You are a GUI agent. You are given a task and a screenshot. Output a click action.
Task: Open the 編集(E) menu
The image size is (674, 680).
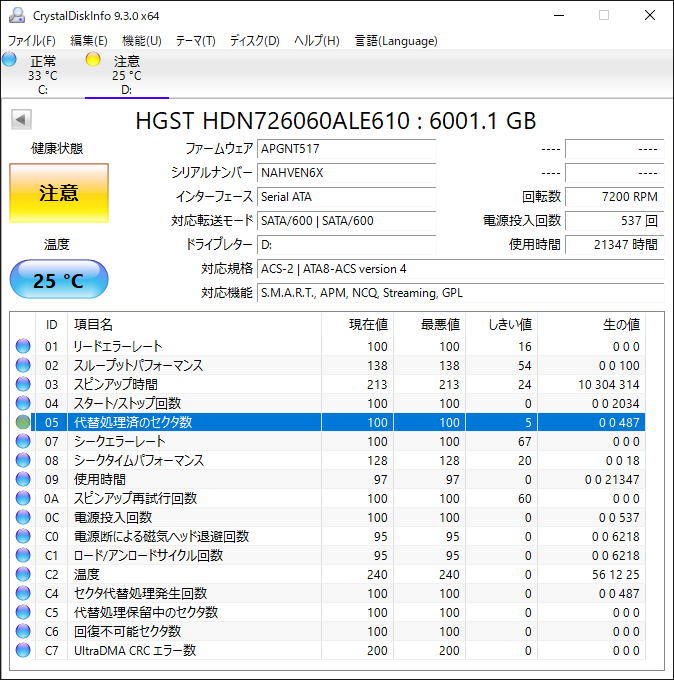89,41
